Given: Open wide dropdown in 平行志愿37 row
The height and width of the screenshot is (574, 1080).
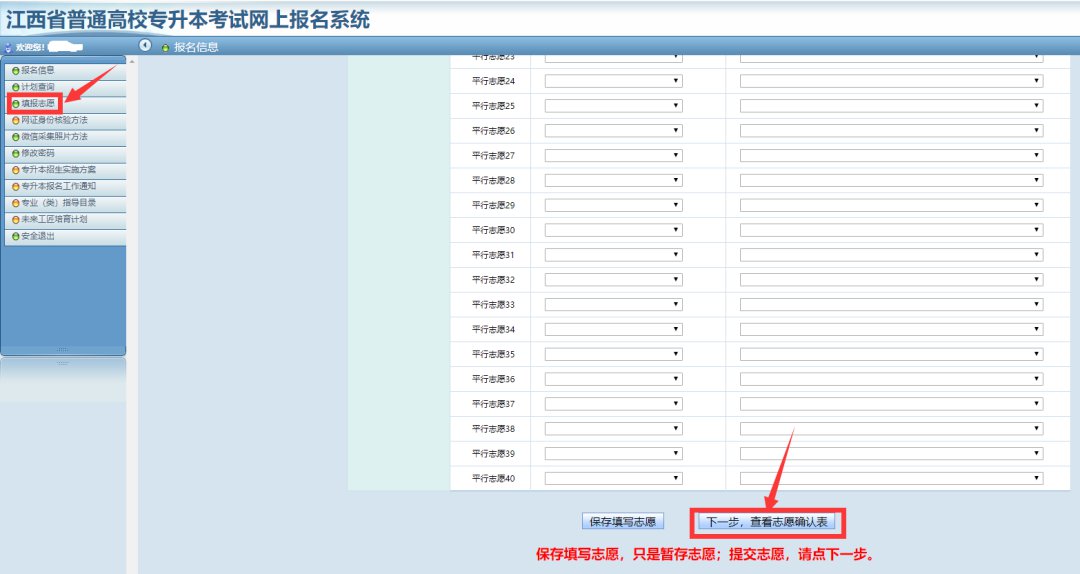Looking at the screenshot, I should click(x=891, y=403).
